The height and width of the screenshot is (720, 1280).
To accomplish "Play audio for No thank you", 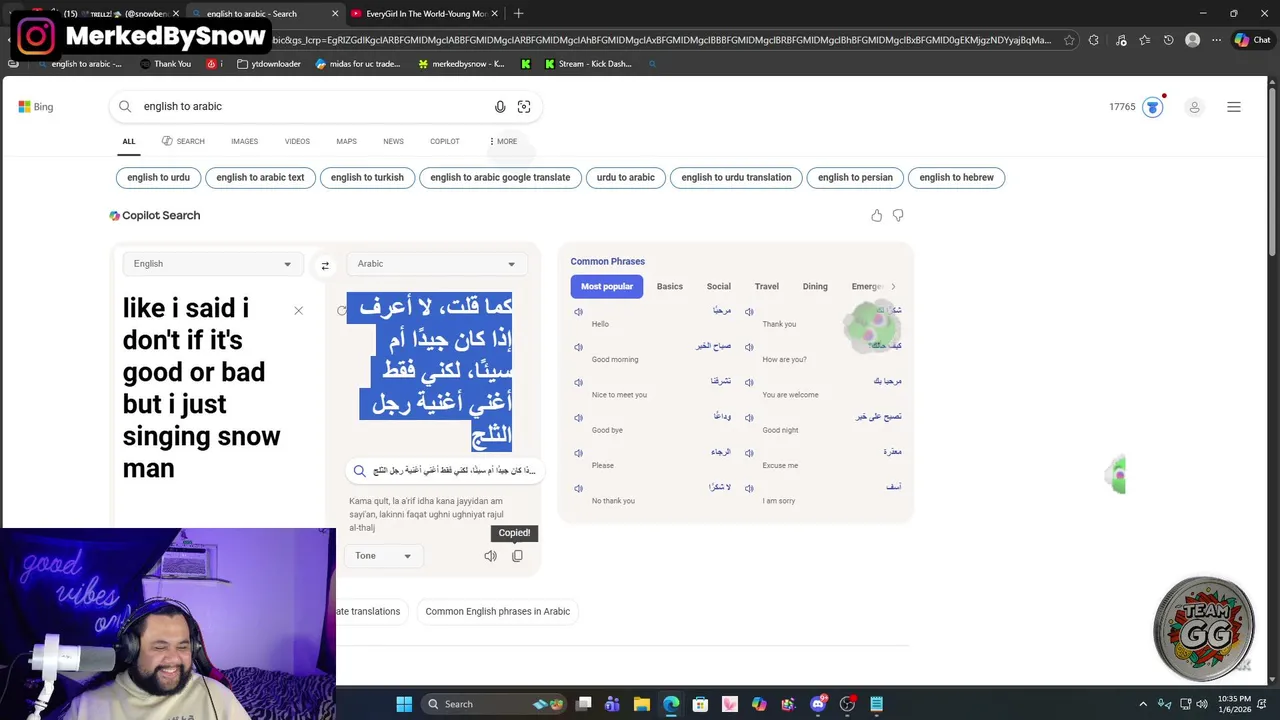I will point(578,488).
